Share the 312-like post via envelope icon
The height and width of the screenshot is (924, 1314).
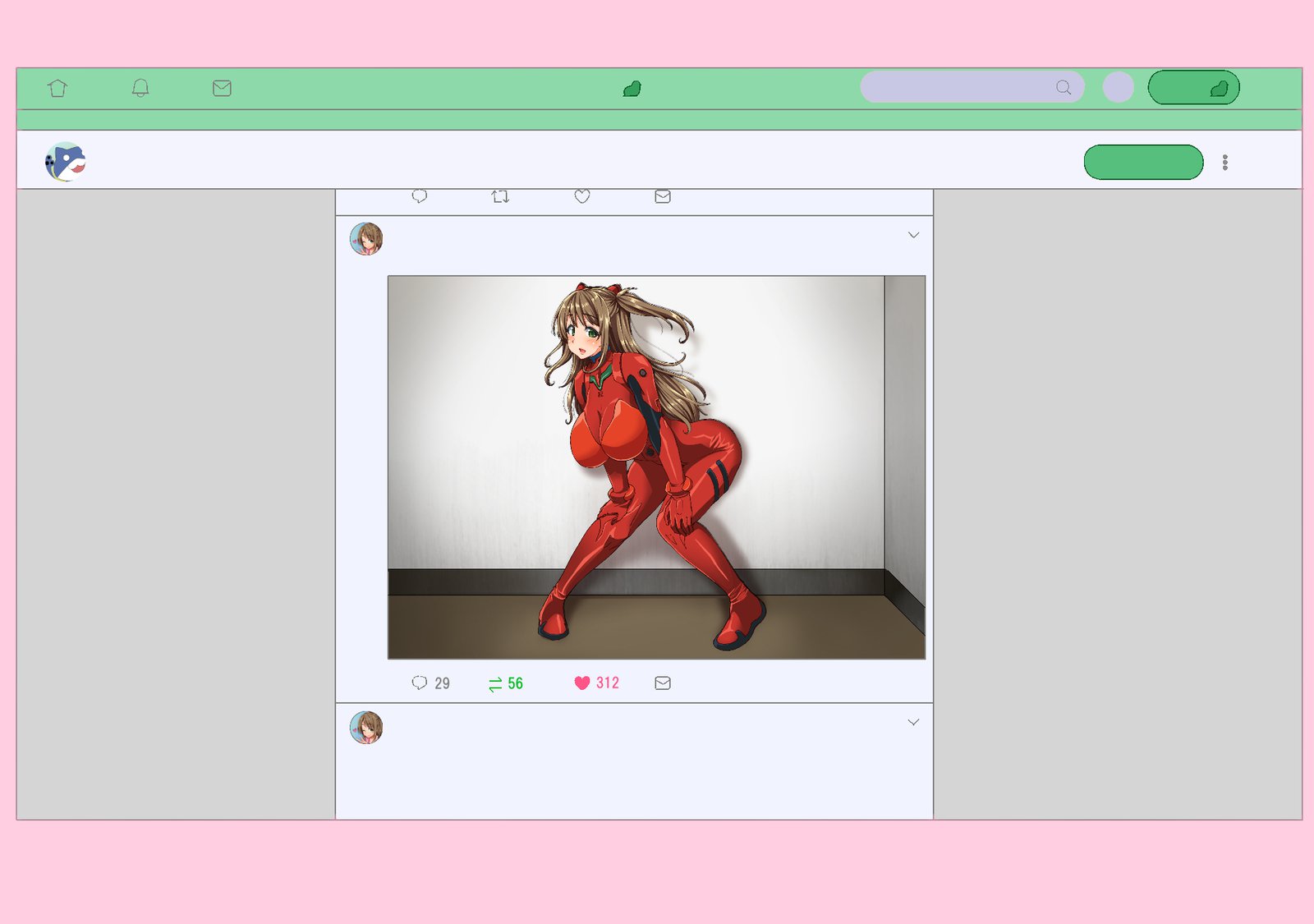[x=663, y=683]
